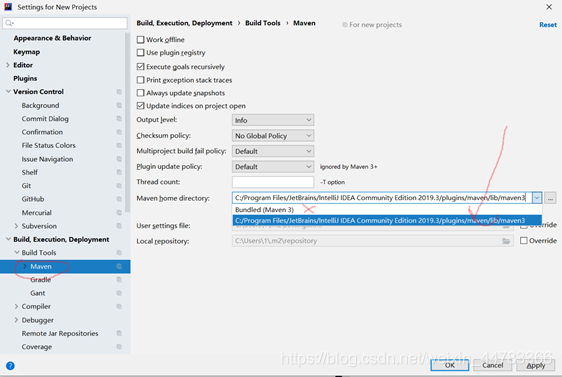The height and width of the screenshot is (377, 562).
Task: Open Multiproject build fail policy dropdown
Action: (x=273, y=151)
